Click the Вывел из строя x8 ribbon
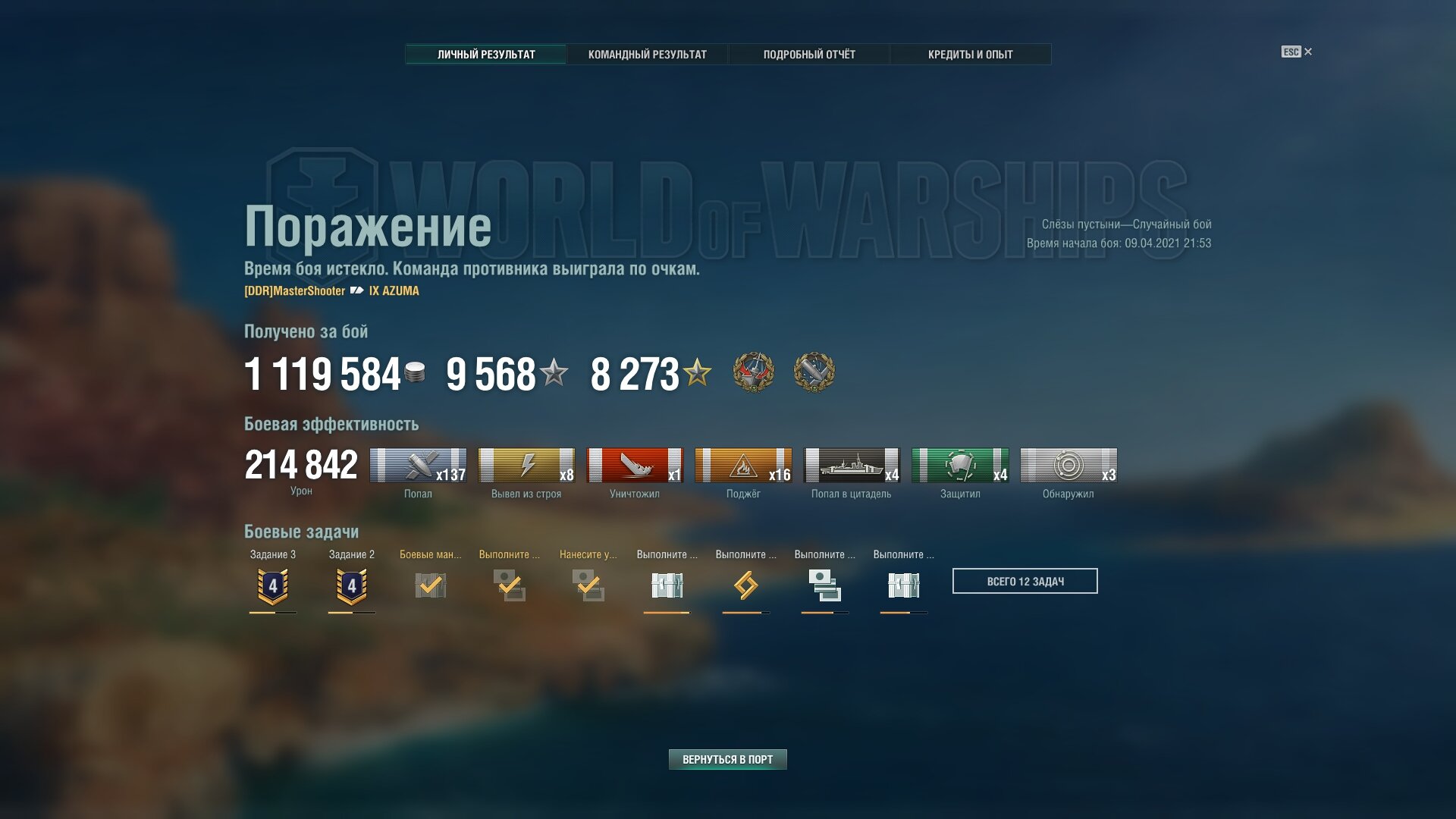The width and height of the screenshot is (1456, 819). tap(526, 466)
